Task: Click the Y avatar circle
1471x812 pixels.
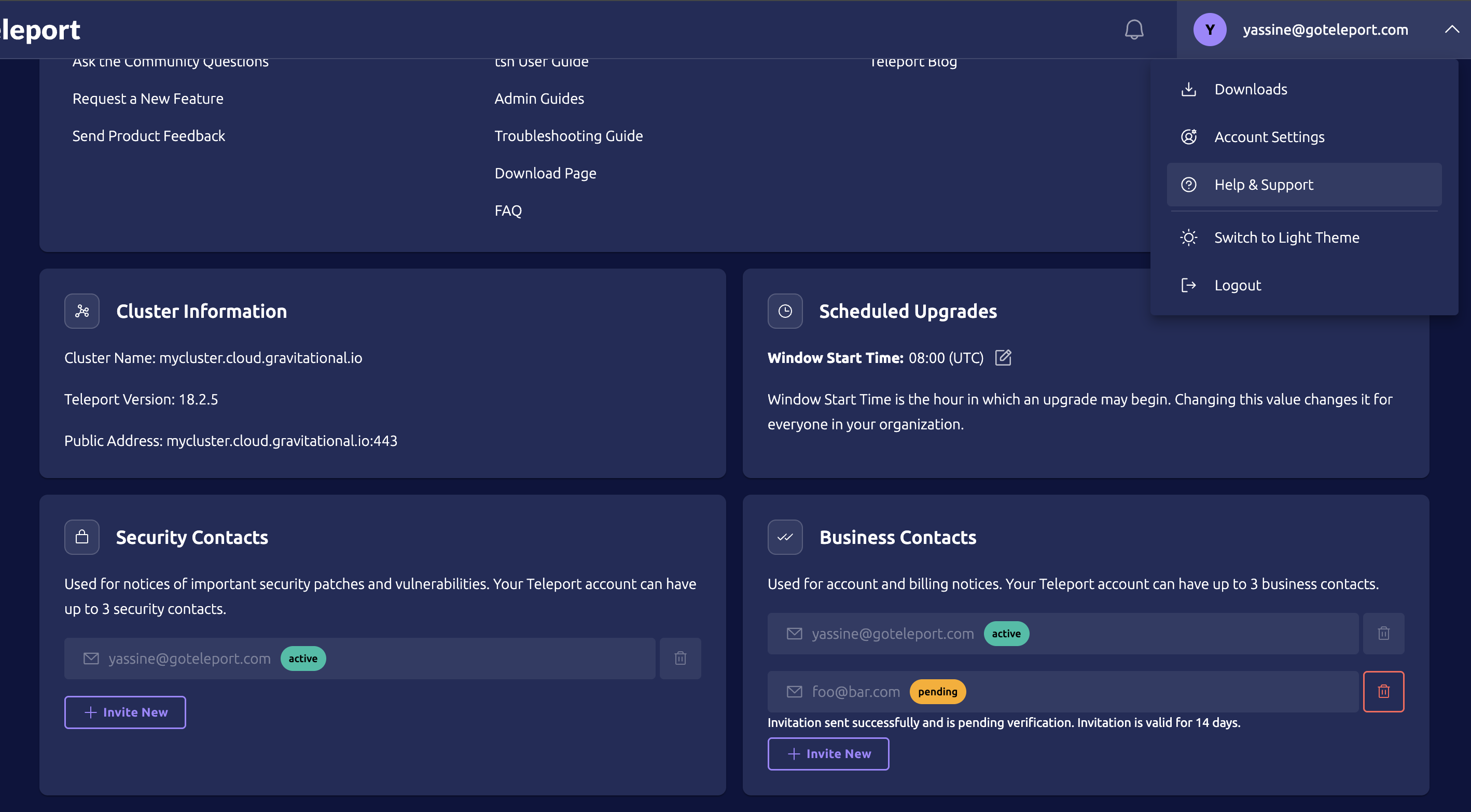Action: click(x=1210, y=30)
